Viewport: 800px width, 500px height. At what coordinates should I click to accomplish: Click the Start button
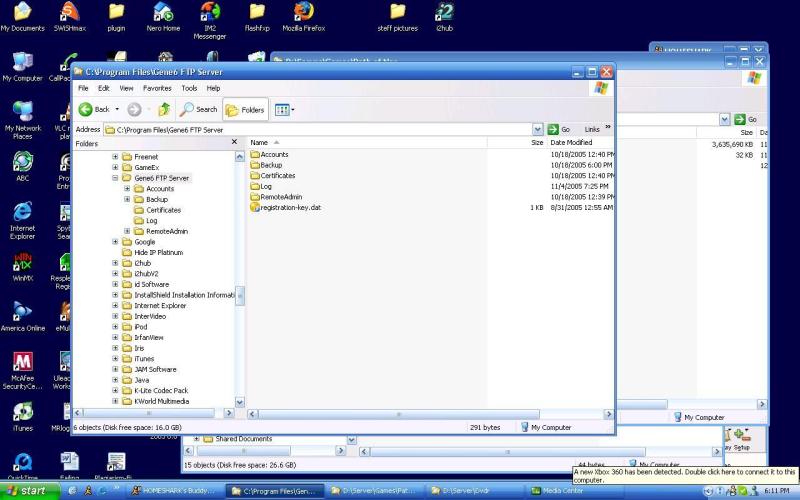[x=30, y=491]
